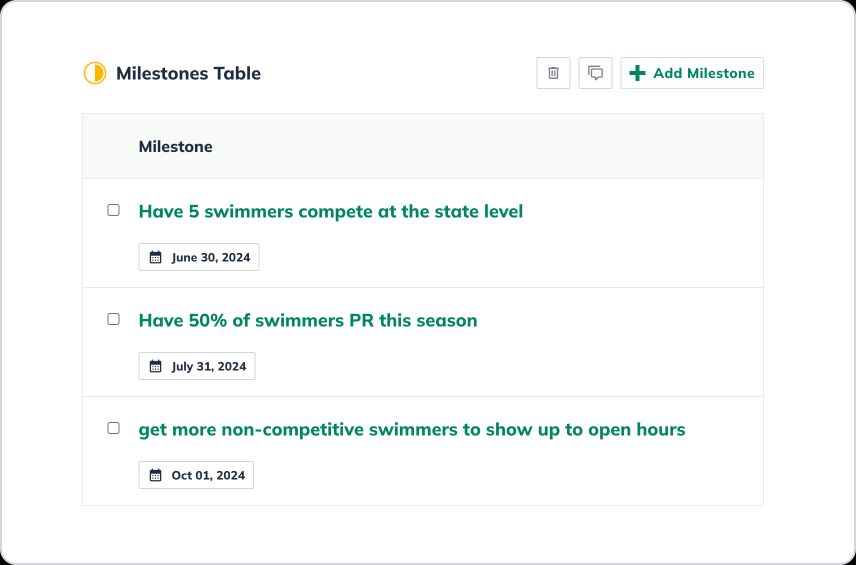The width and height of the screenshot is (856, 565).
Task: Change the July 31, 2024 due date
Action: 208,366
